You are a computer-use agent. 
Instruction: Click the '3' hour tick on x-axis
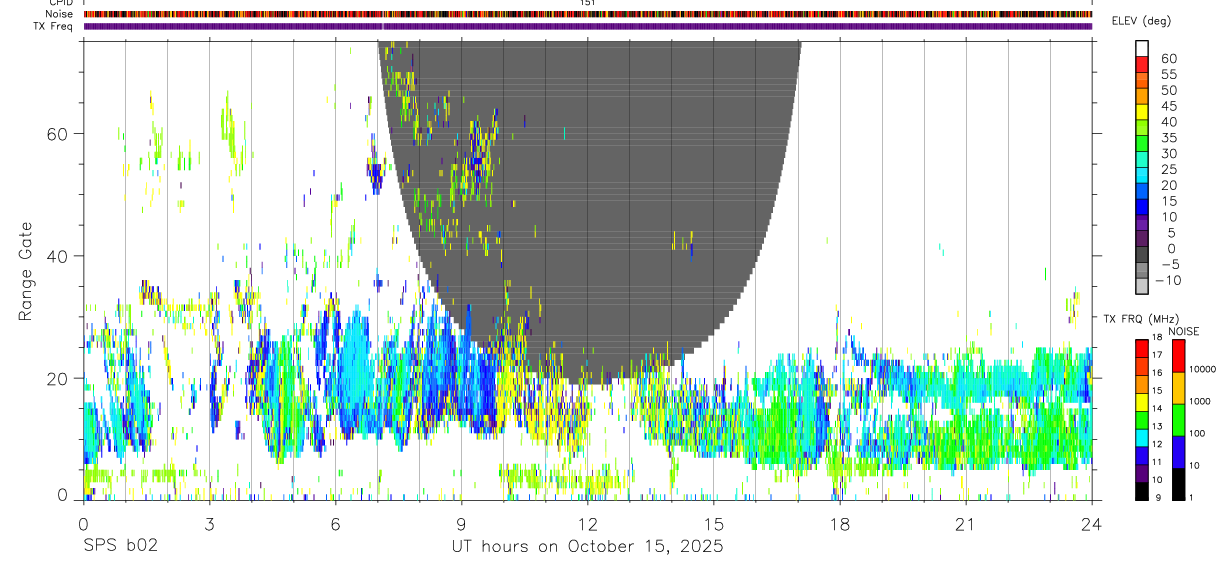[209, 524]
